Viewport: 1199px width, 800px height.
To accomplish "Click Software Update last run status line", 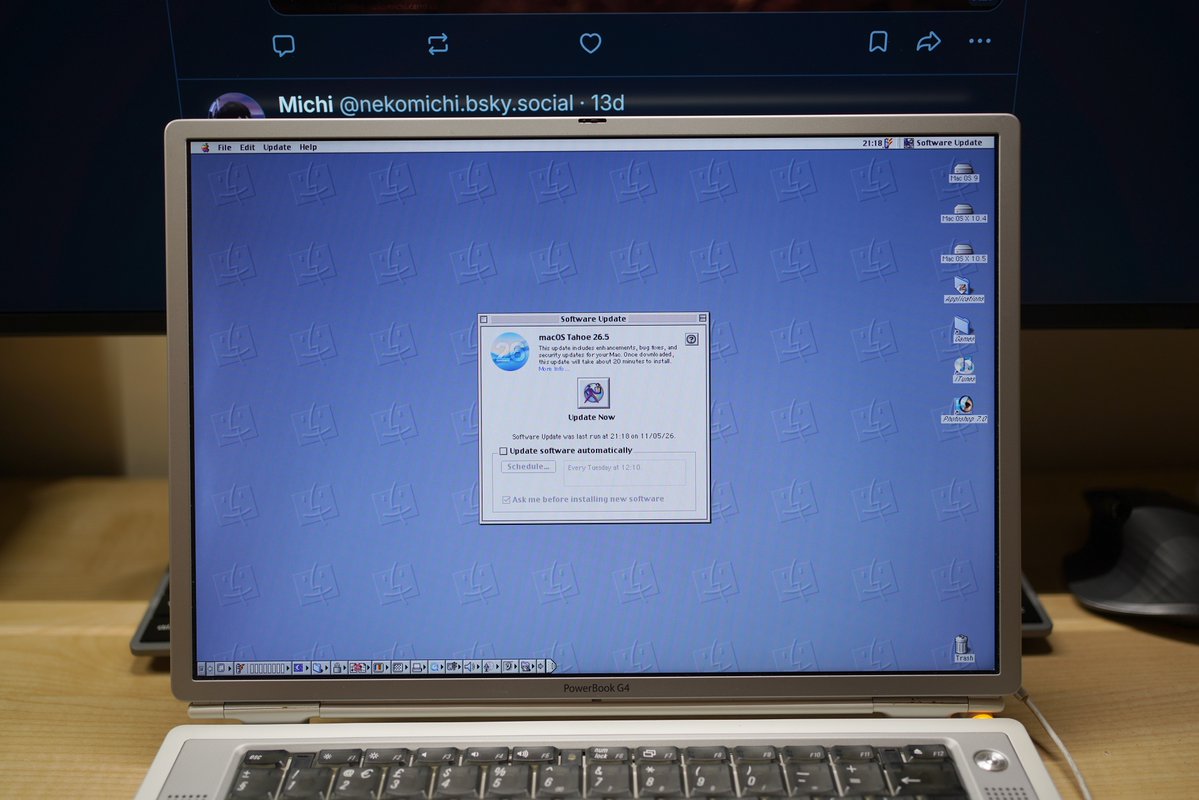I will pyautogui.click(x=593, y=436).
